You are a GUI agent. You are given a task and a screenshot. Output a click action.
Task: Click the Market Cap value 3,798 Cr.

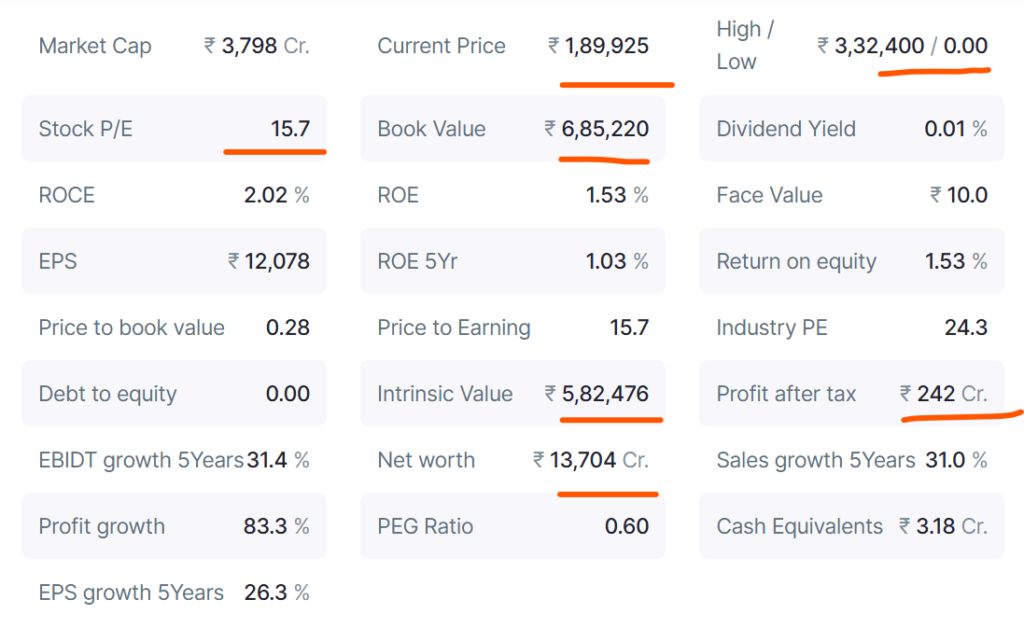[256, 46]
